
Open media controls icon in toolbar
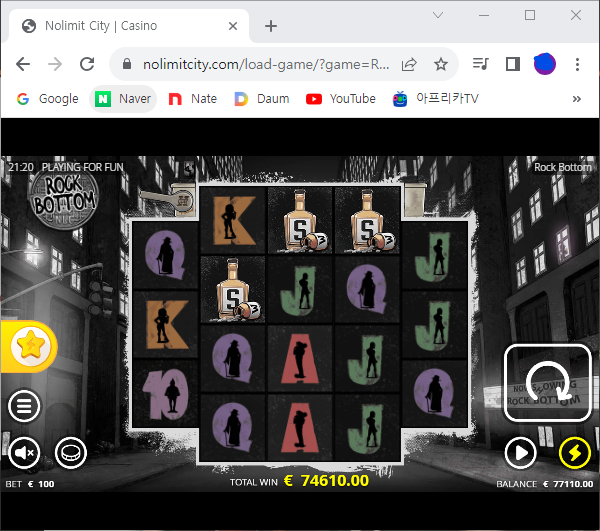[x=481, y=64]
